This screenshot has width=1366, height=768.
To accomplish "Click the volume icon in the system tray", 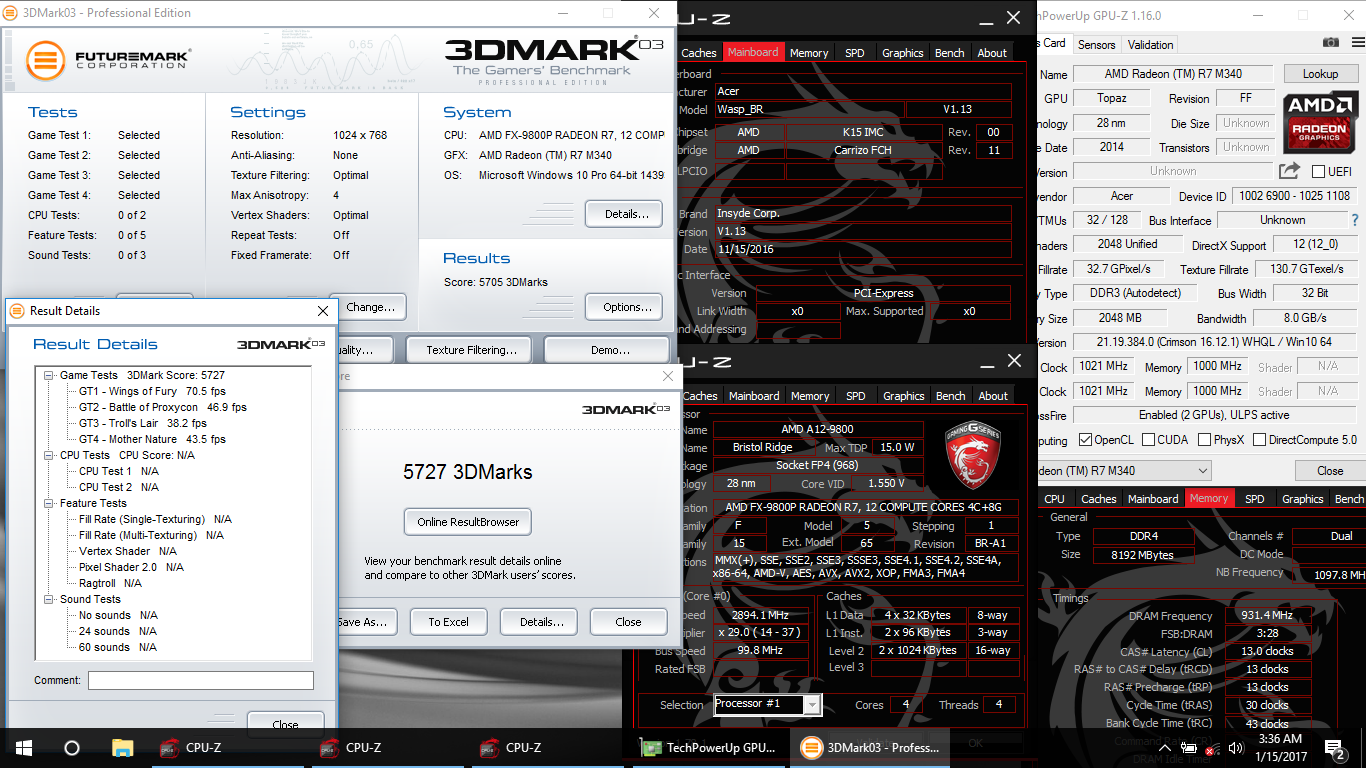I will click(1239, 747).
